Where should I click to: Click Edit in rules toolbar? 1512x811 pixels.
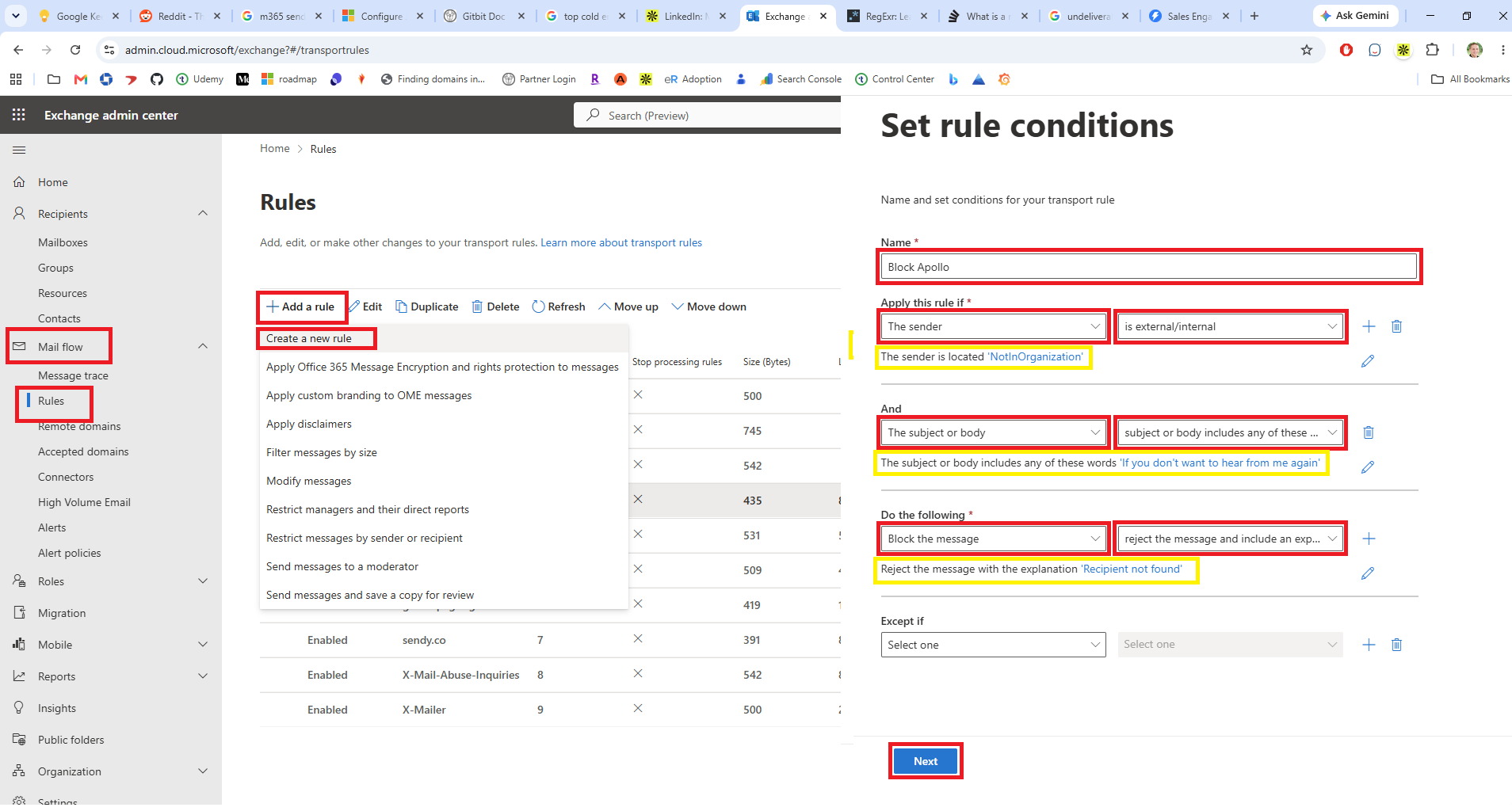(365, 307)
